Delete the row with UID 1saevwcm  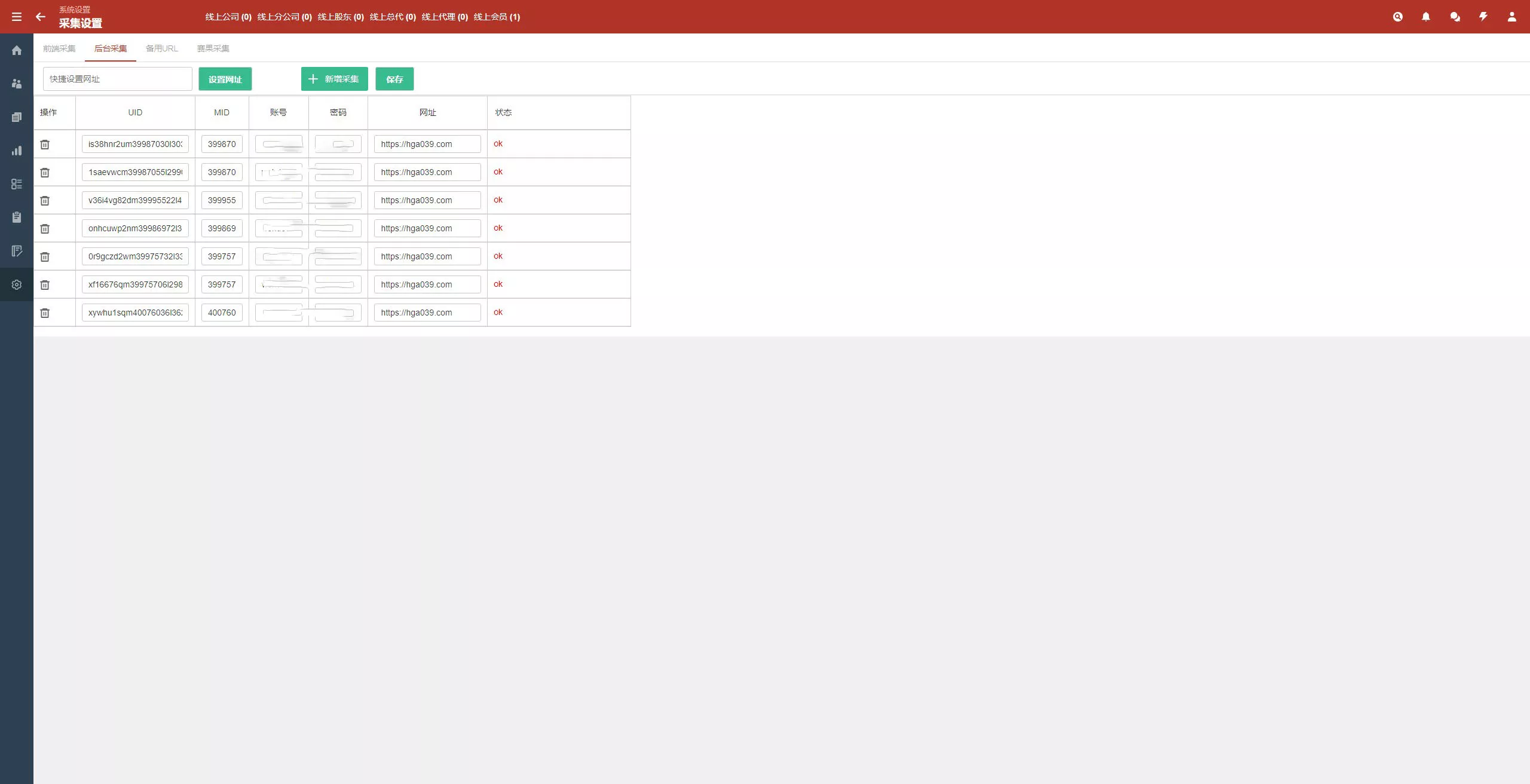(45, 172)
